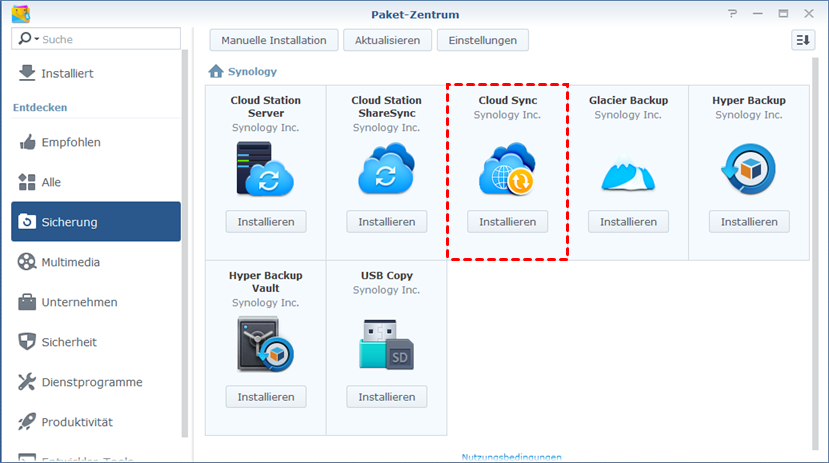Viewport: 829px width, 463px height.
Task: Click the Glacier Backup title text
Action: click(628, 100)
